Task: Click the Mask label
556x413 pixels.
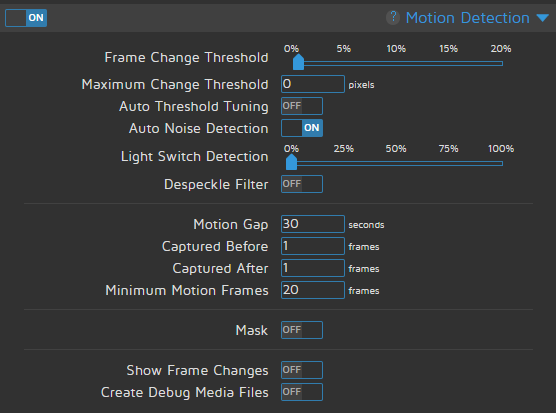Action: coord(252,330)
